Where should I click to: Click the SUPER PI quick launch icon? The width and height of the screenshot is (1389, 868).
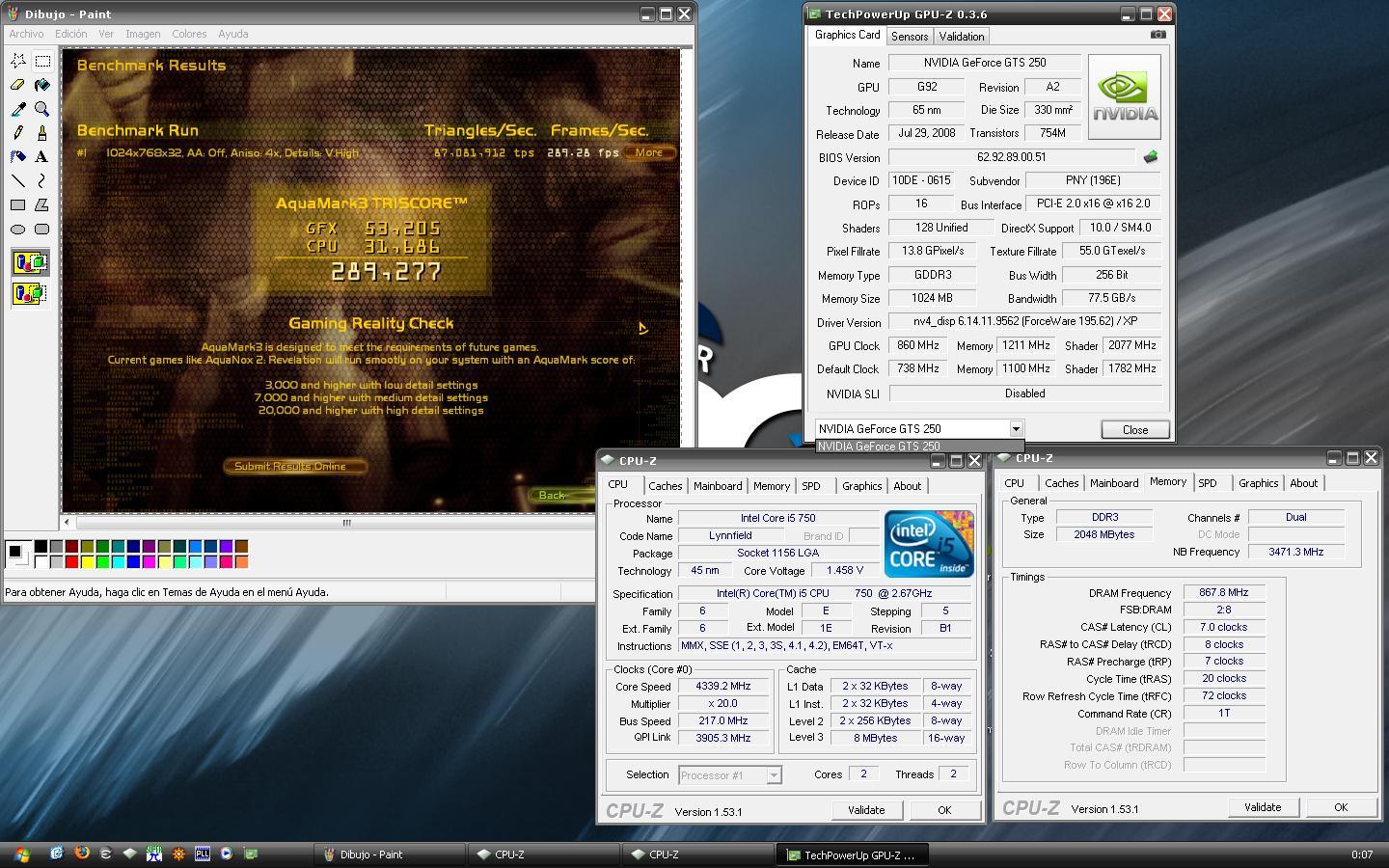153,854
